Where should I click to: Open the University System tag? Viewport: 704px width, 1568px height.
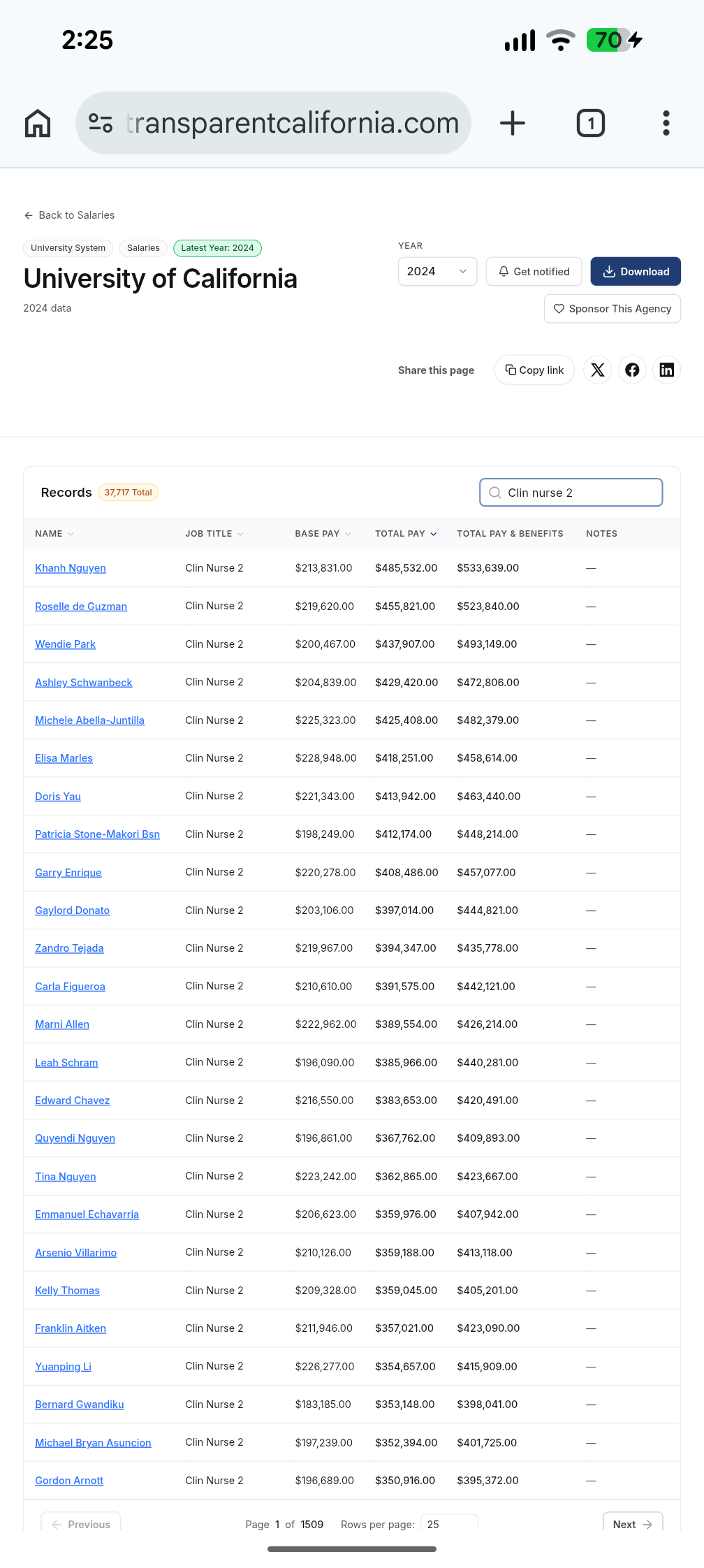(68, 248)
